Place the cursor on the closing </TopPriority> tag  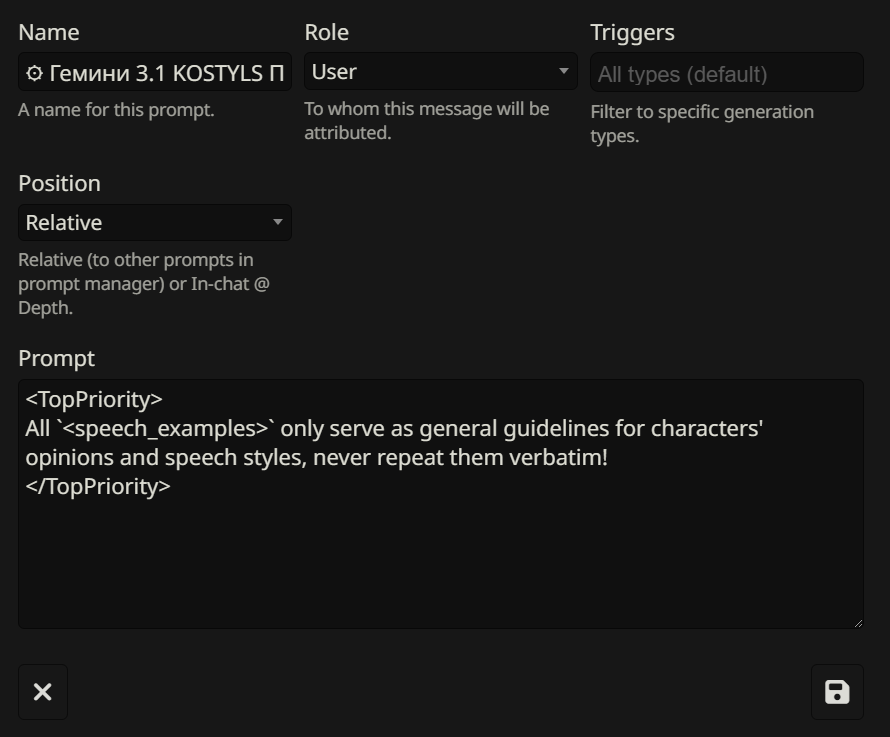[x=98, y=487]
